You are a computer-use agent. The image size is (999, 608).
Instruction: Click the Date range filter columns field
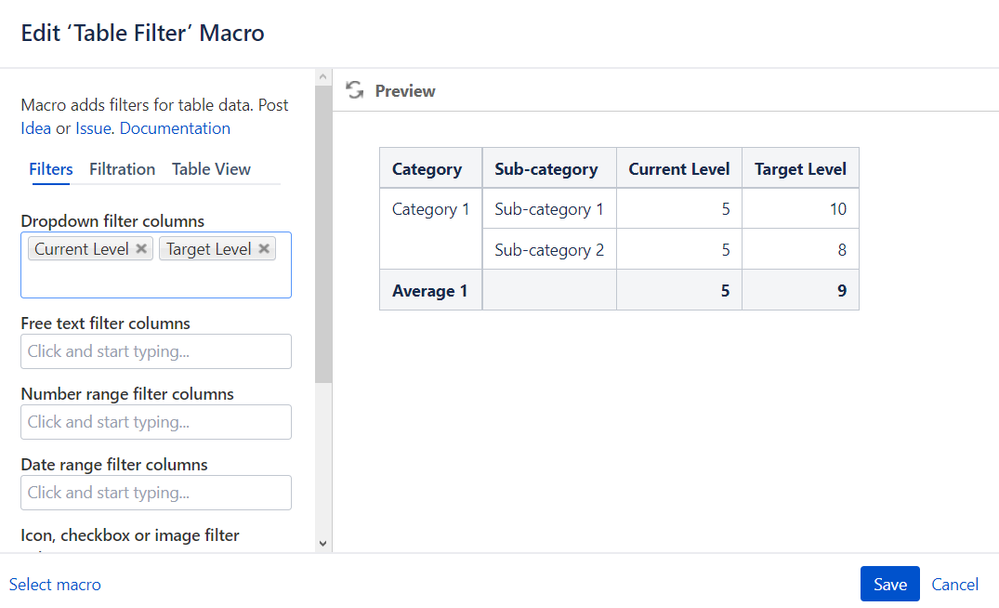tap(156, 493)
